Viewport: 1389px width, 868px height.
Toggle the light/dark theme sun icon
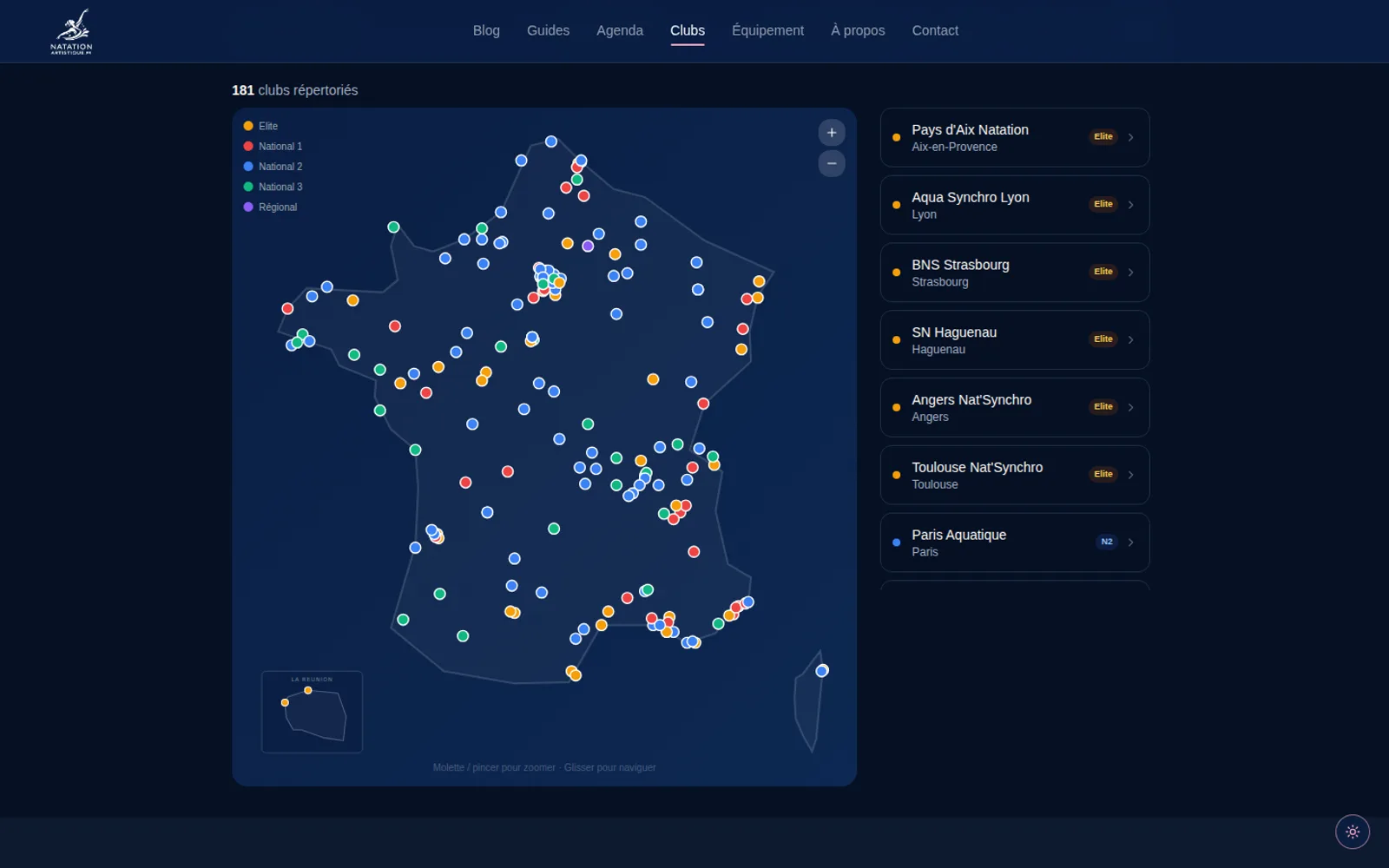[x=1353, y=832]
